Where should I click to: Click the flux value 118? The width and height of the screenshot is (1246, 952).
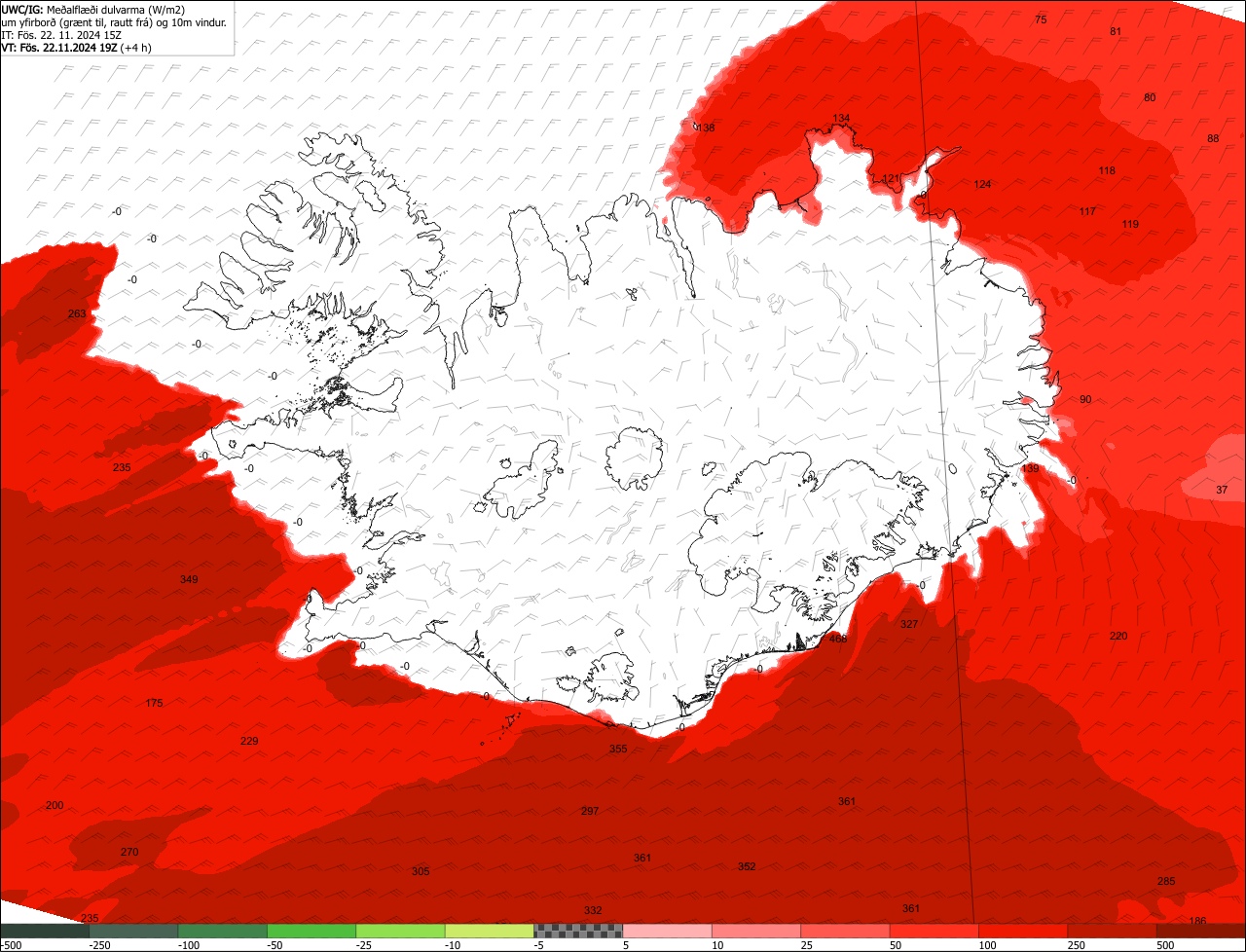(1107, 170)
